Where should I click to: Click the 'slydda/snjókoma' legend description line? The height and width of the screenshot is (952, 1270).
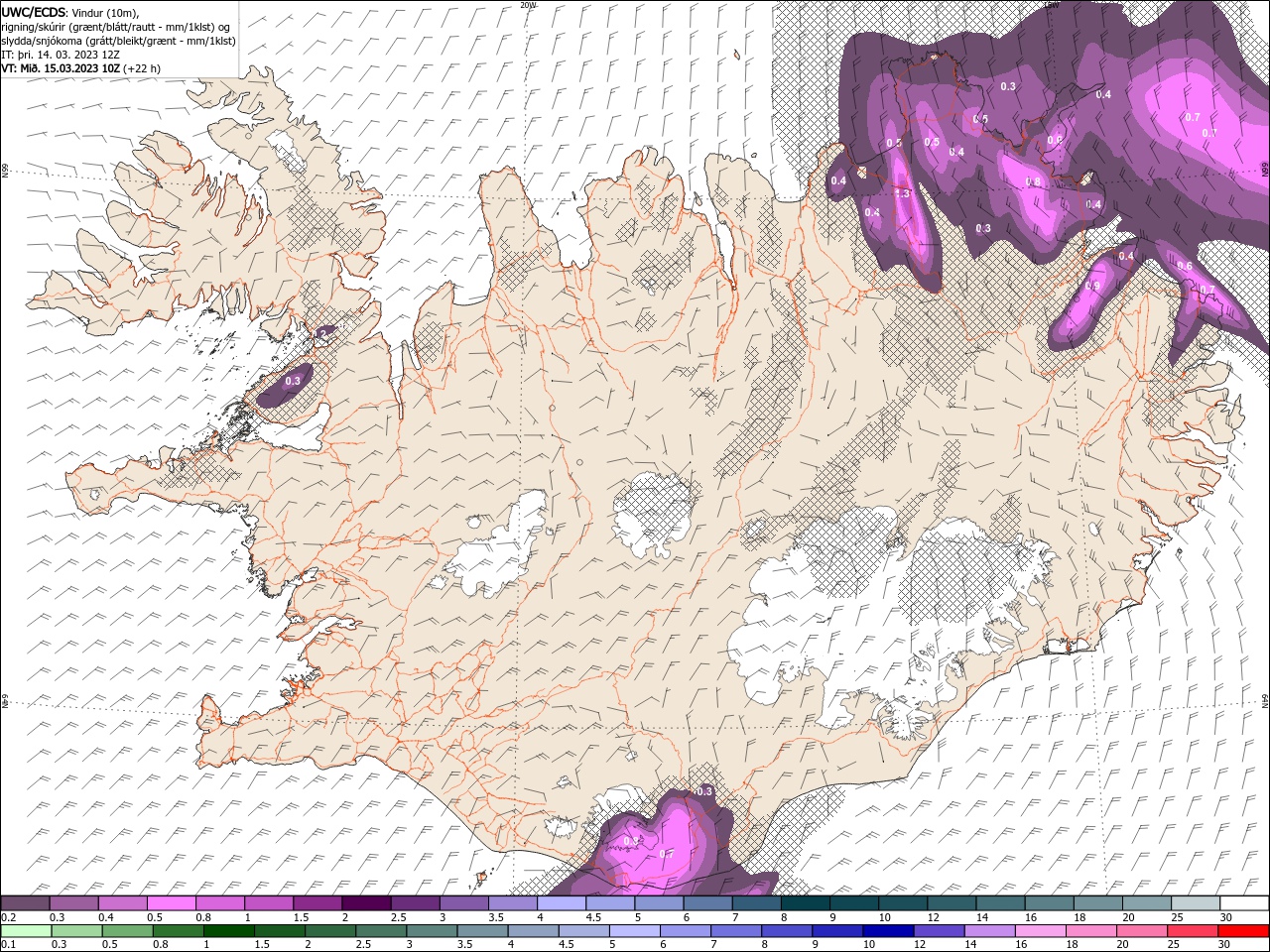[118, 41]
